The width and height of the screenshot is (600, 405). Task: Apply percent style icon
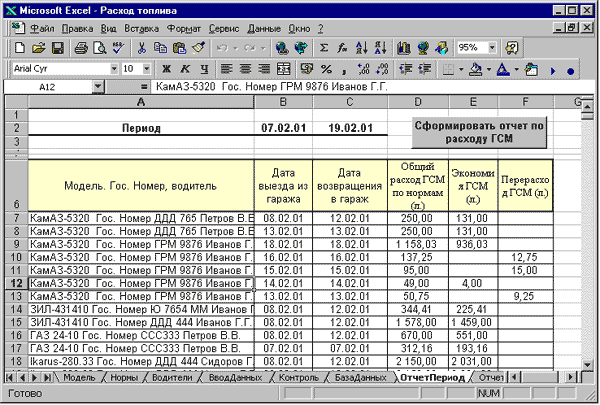(x=326, y=69)
